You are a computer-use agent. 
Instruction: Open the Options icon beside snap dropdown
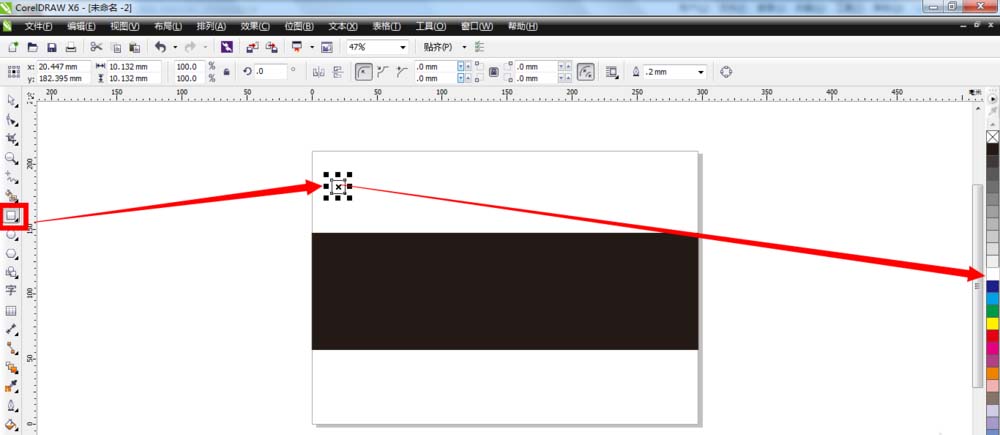tap(480, 47)
